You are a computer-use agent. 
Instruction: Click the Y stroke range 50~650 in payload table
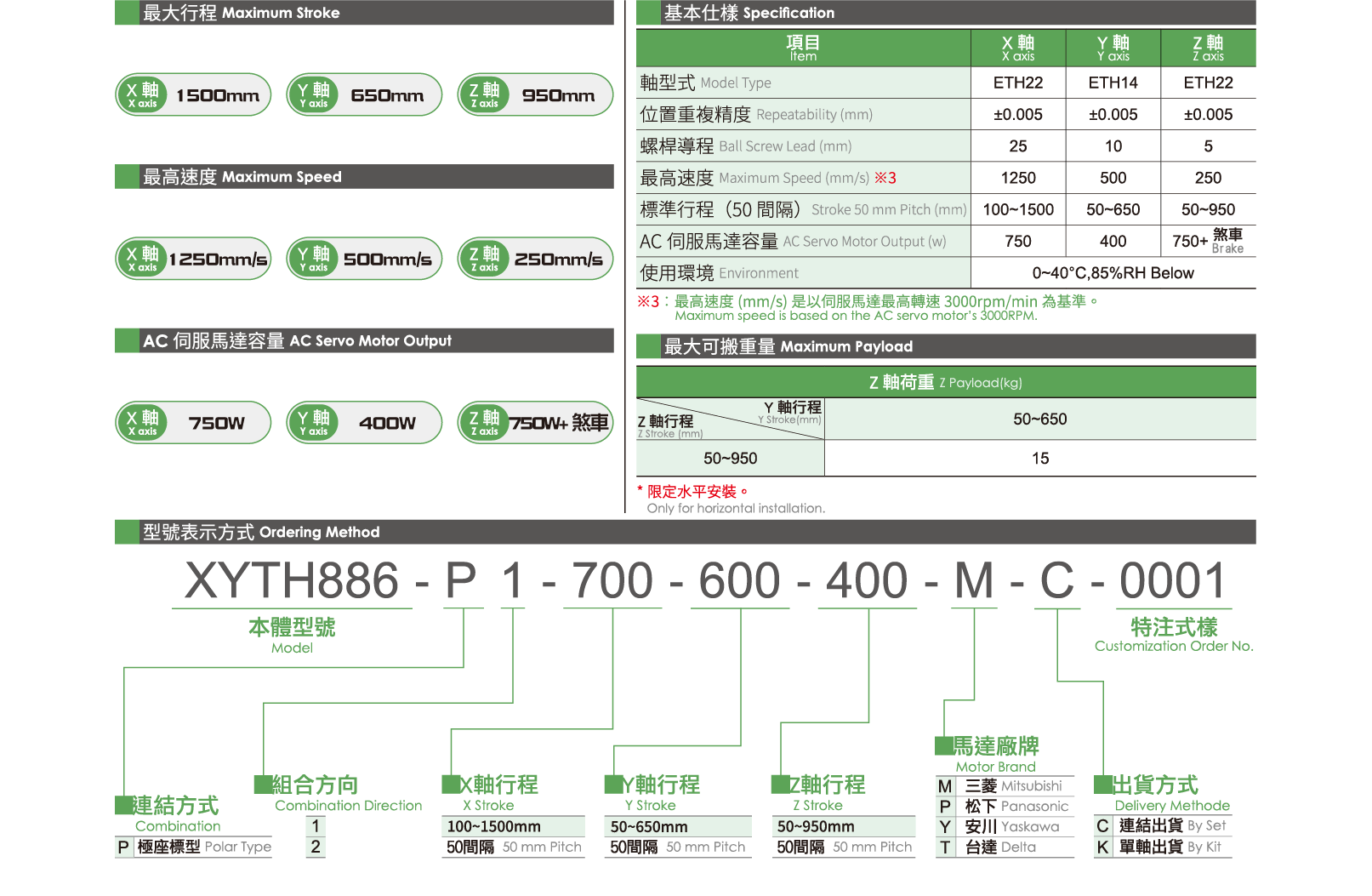coord(1040,419)
